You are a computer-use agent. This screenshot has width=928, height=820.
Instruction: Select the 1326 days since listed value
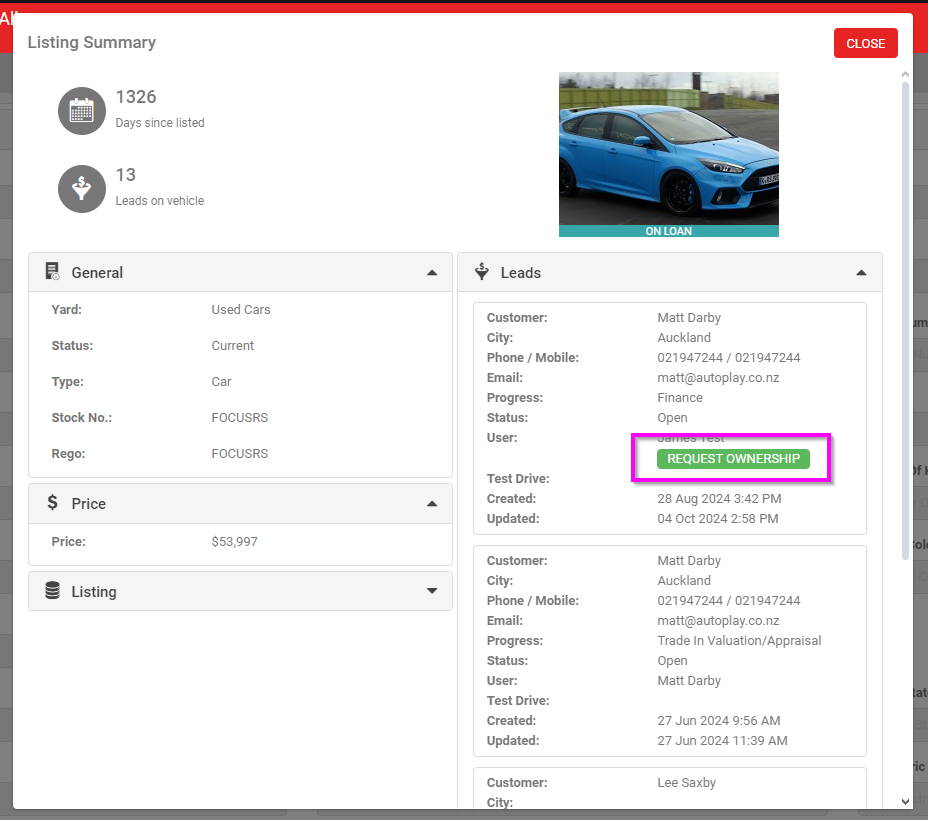136,97
